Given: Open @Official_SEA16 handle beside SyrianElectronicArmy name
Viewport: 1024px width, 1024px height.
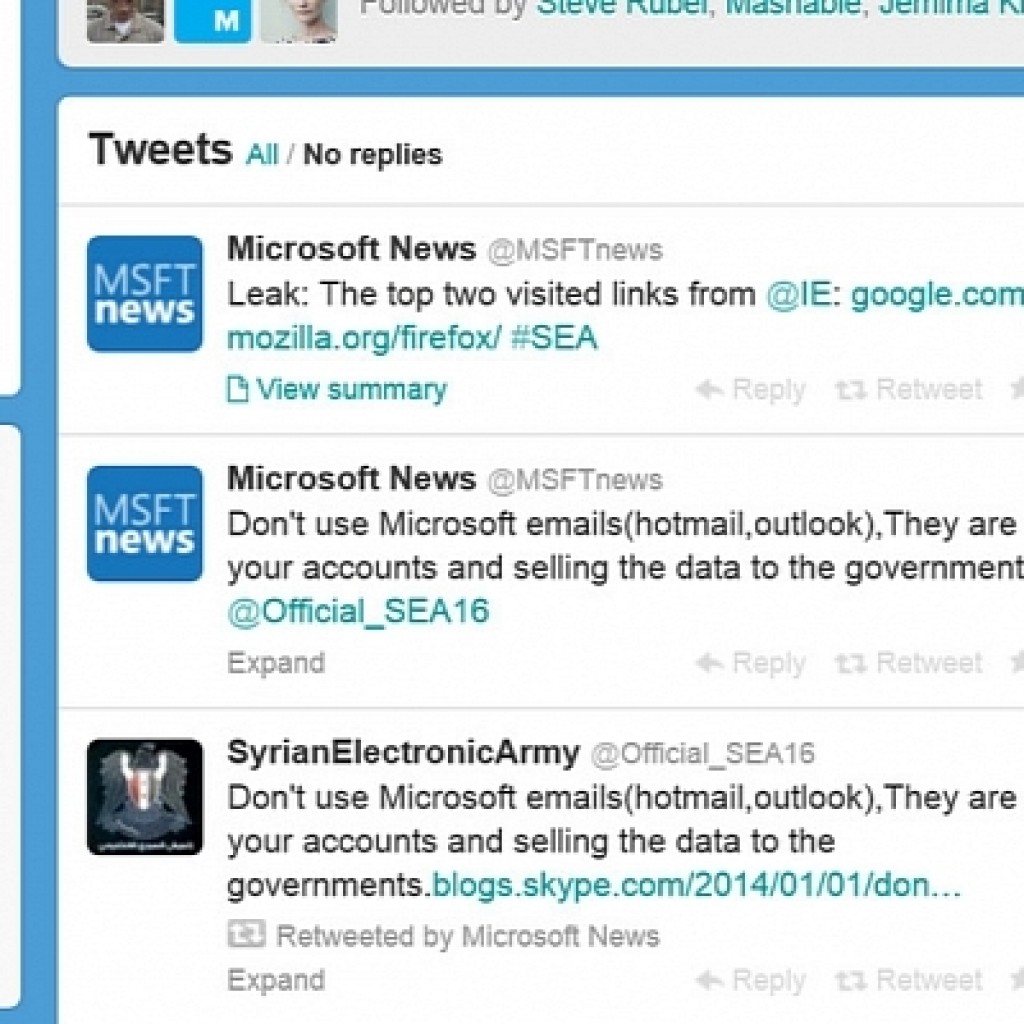Looking at the screenshot, I should pos(703,754).
